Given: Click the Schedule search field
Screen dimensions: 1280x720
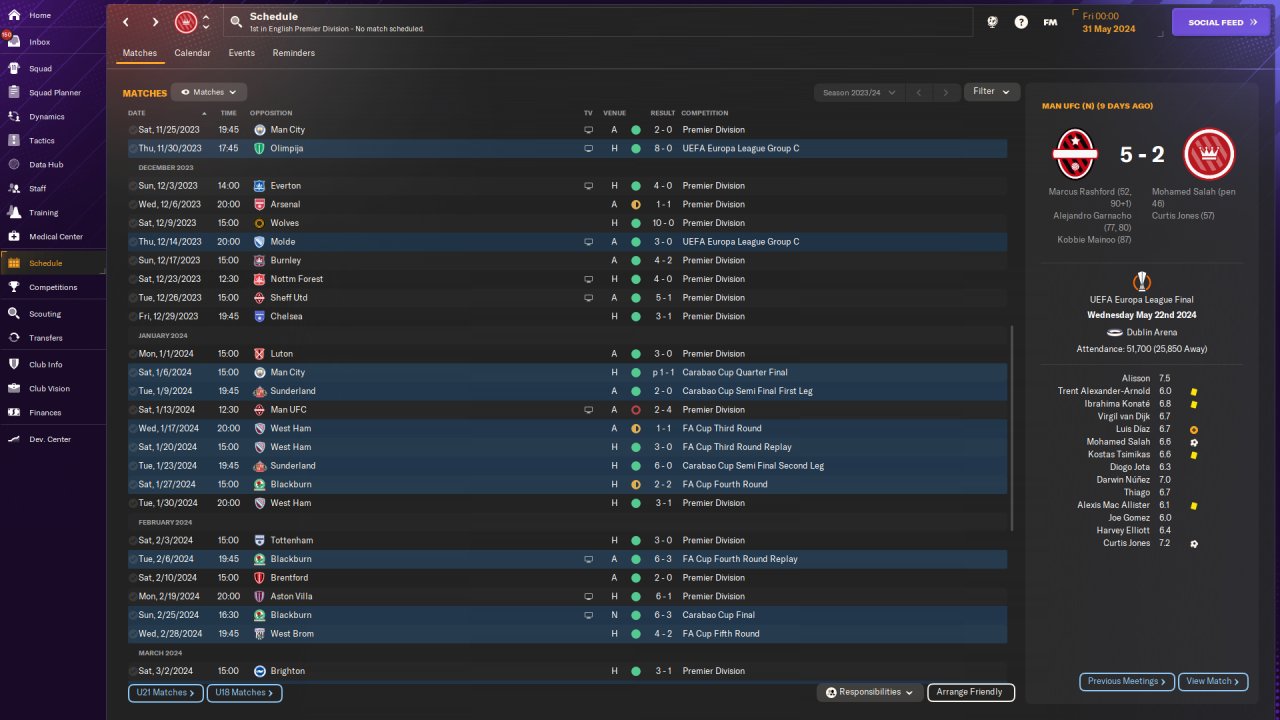Looking at the screenshot, I should pyautogui.click(x=596, y=22).
